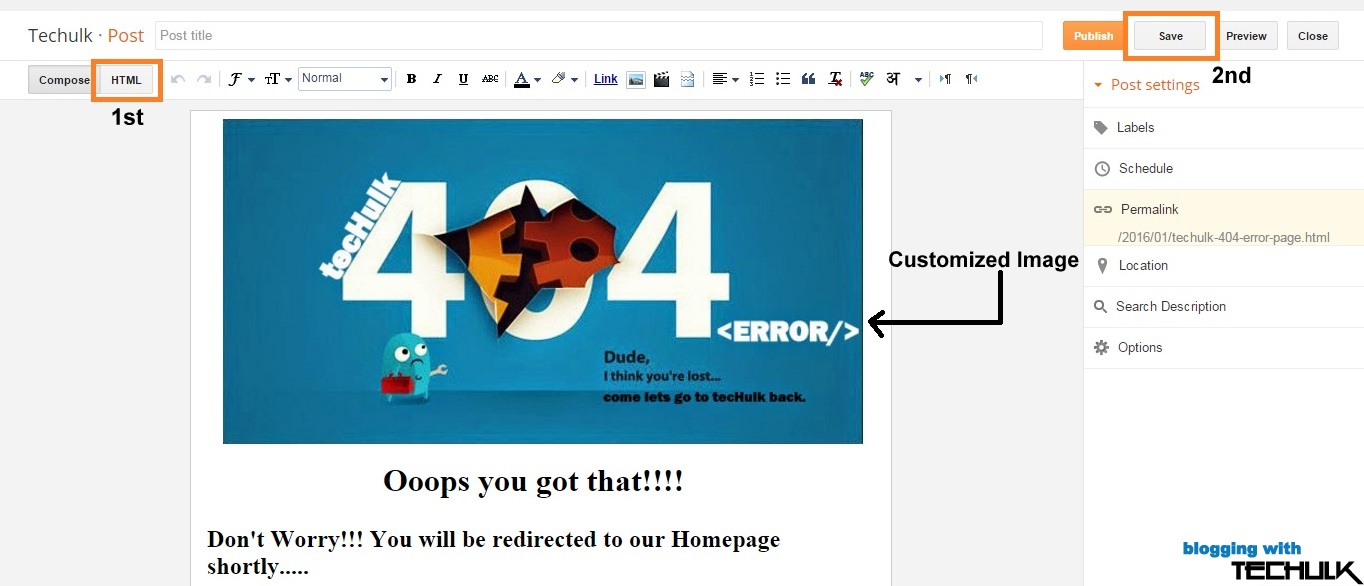The height and width of the screenshot is (586, 1364).
Task: Toggle underline formatting
Action: (463, 79)
